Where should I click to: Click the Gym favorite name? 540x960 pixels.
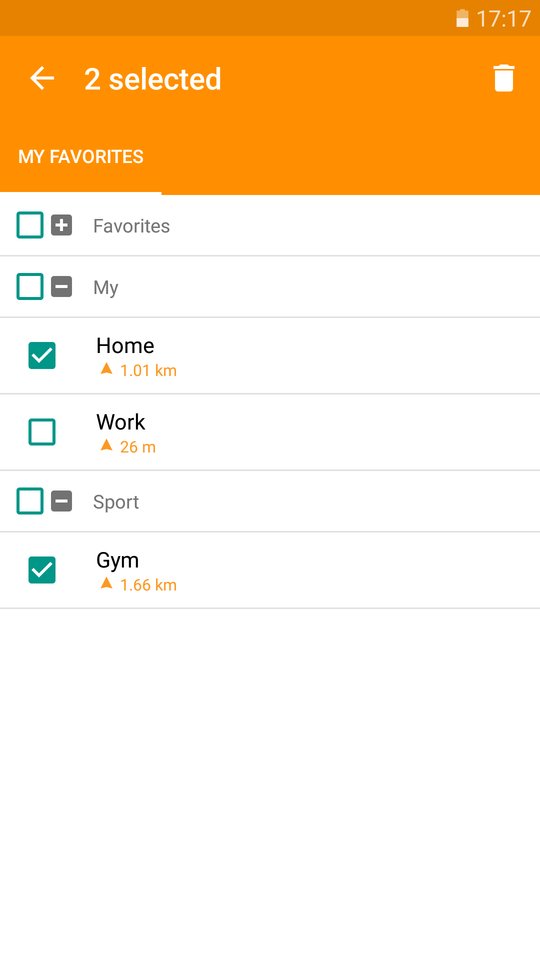[117, 561]
